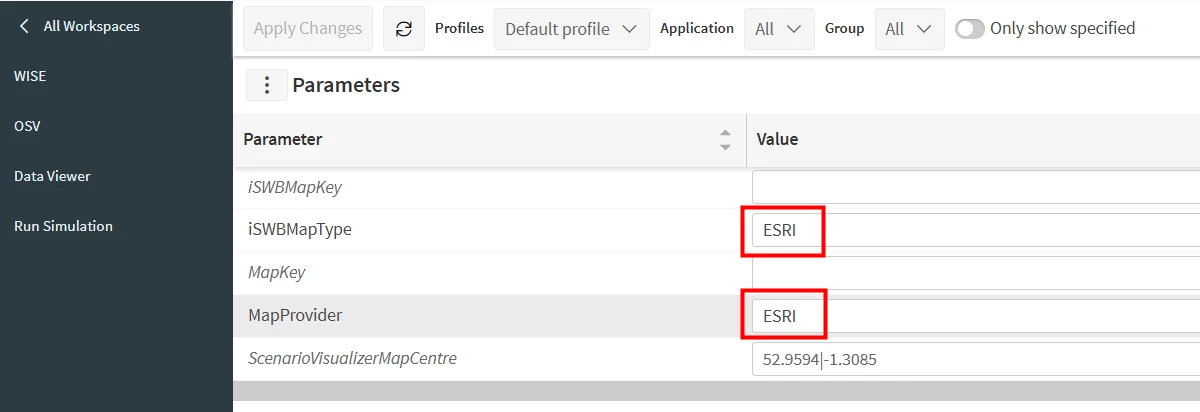The width and height of the screenshot is (1200, 412).
Task: Click the Value column header
Action: coord(777,140)
